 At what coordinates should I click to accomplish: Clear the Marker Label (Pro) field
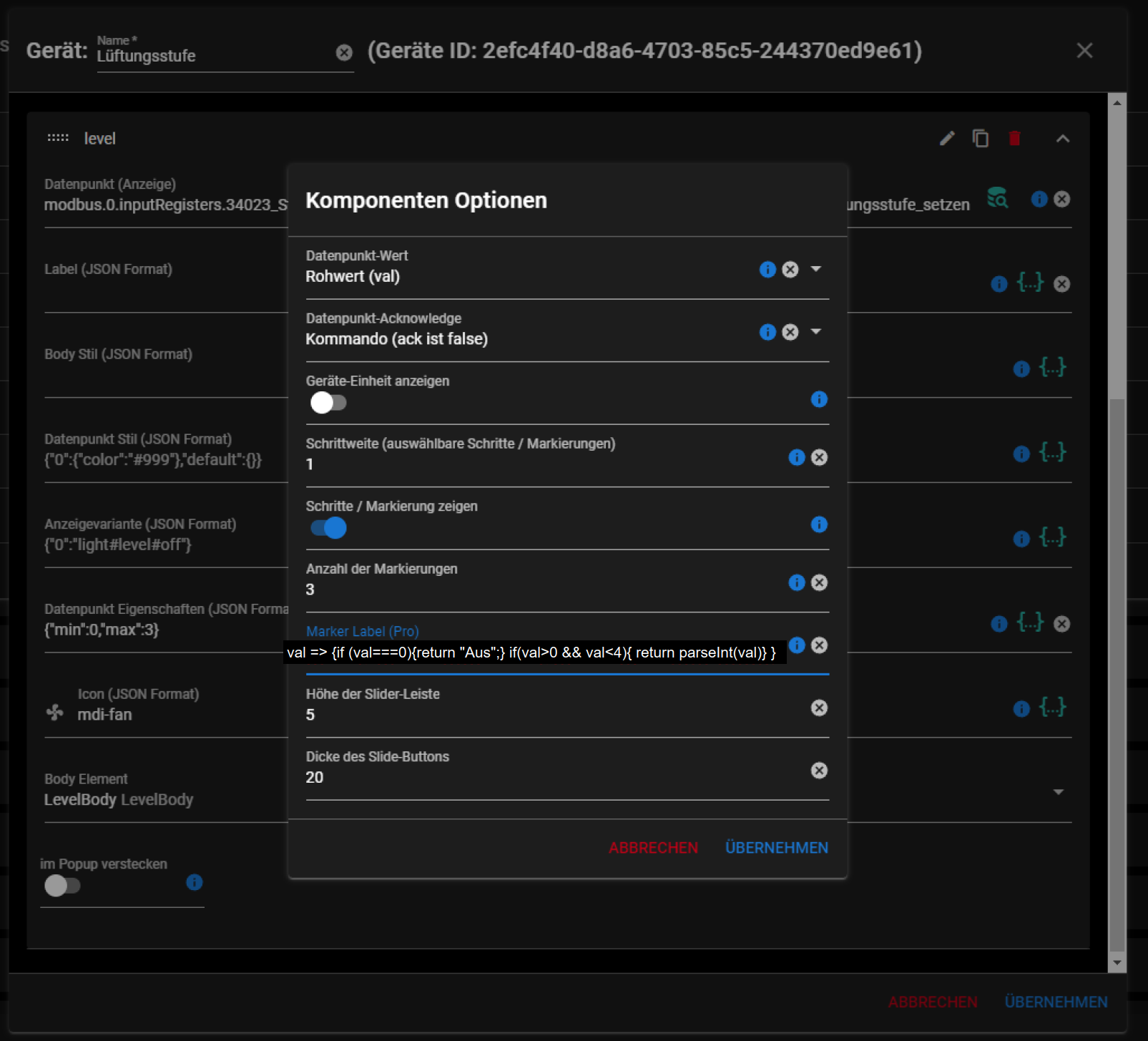(x=820, y=645)
